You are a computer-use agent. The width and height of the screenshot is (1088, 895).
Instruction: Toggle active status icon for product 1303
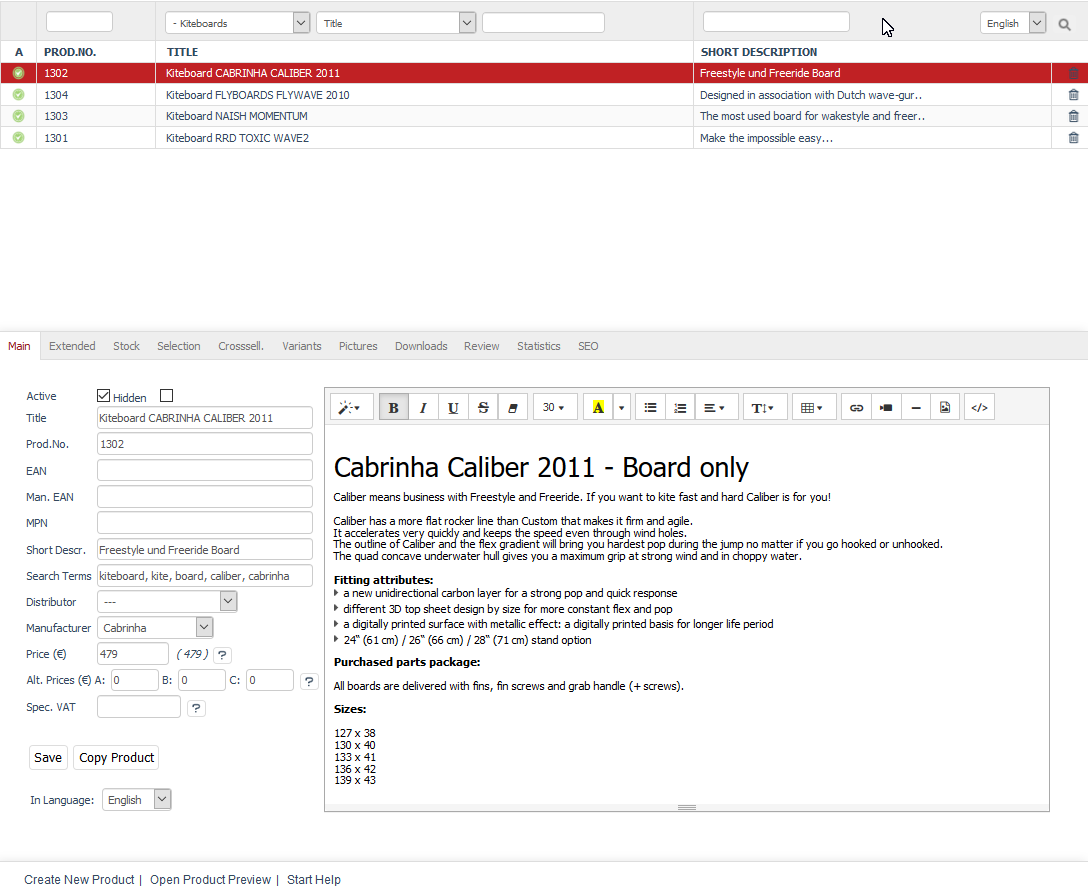tap(19, 116)
